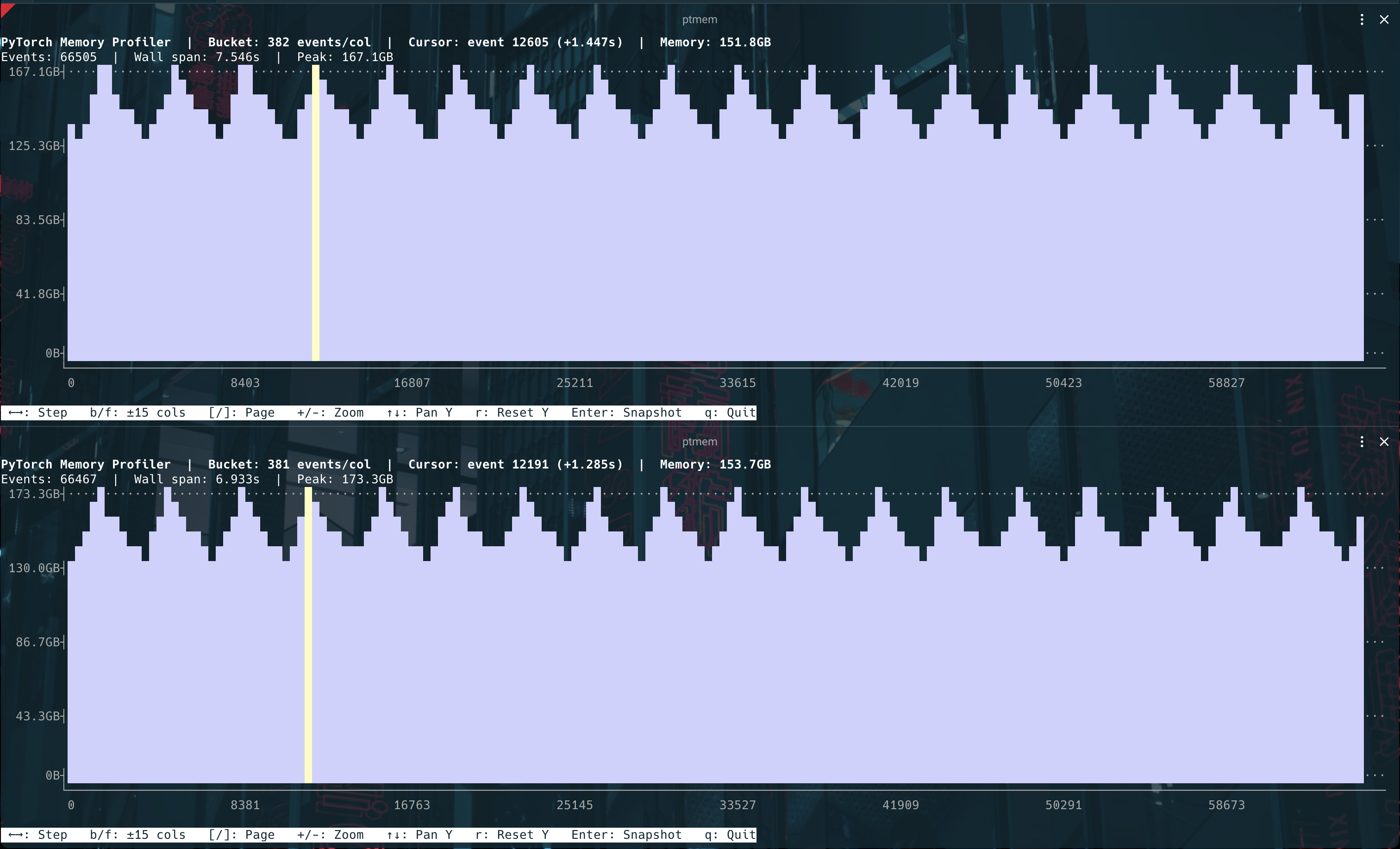
Task: Click the 33527 x-axis tick in bottom chart
Action: tap(737, 805)
